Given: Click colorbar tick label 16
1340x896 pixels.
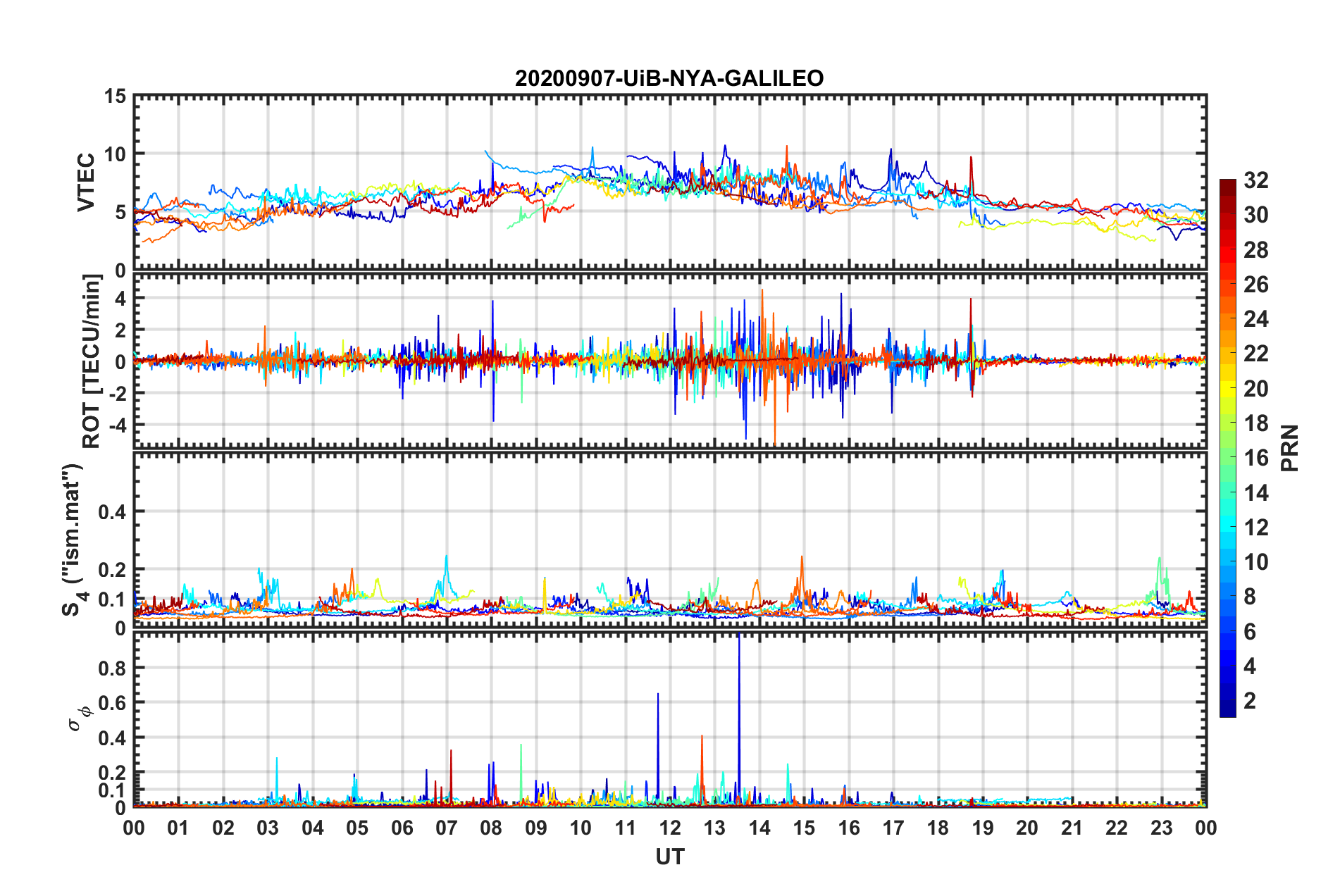Looking at the screenshot, I should (1256, 458).
